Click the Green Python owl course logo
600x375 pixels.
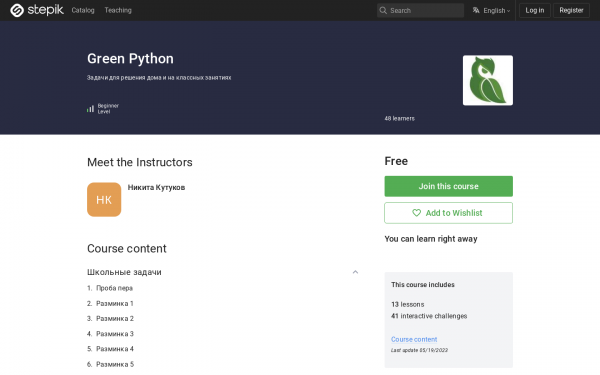(x=488, y=80)
